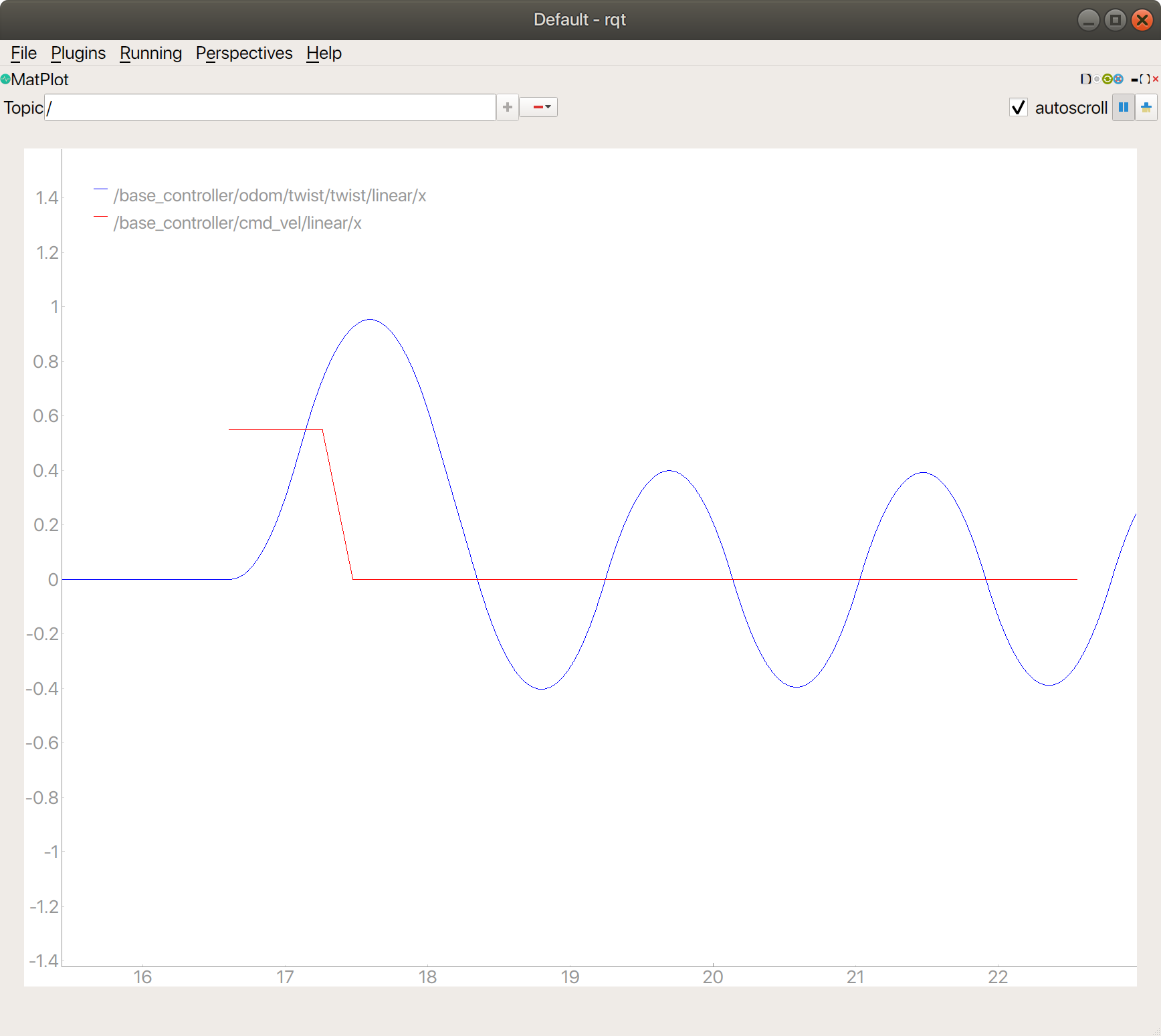Open the MatPlot plugin settings gear
Viewport: 1161px width, 1036px height.
pos(1096,79)
